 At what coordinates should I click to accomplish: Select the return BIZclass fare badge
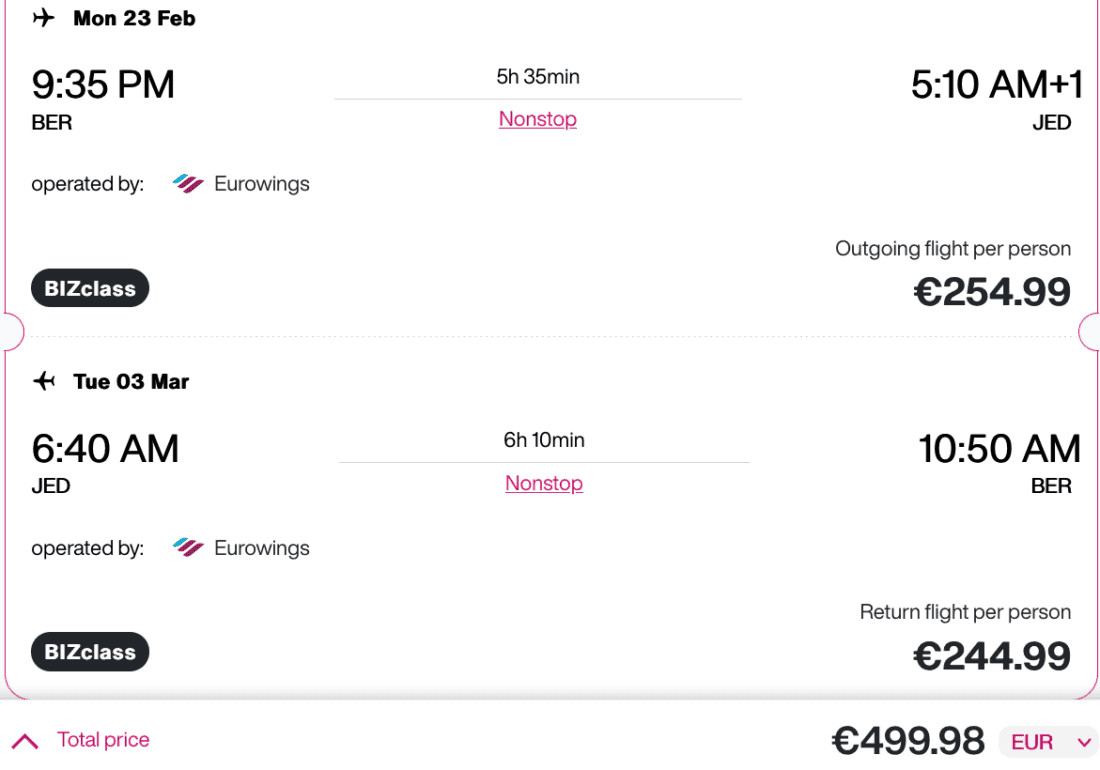coord(90,652)
